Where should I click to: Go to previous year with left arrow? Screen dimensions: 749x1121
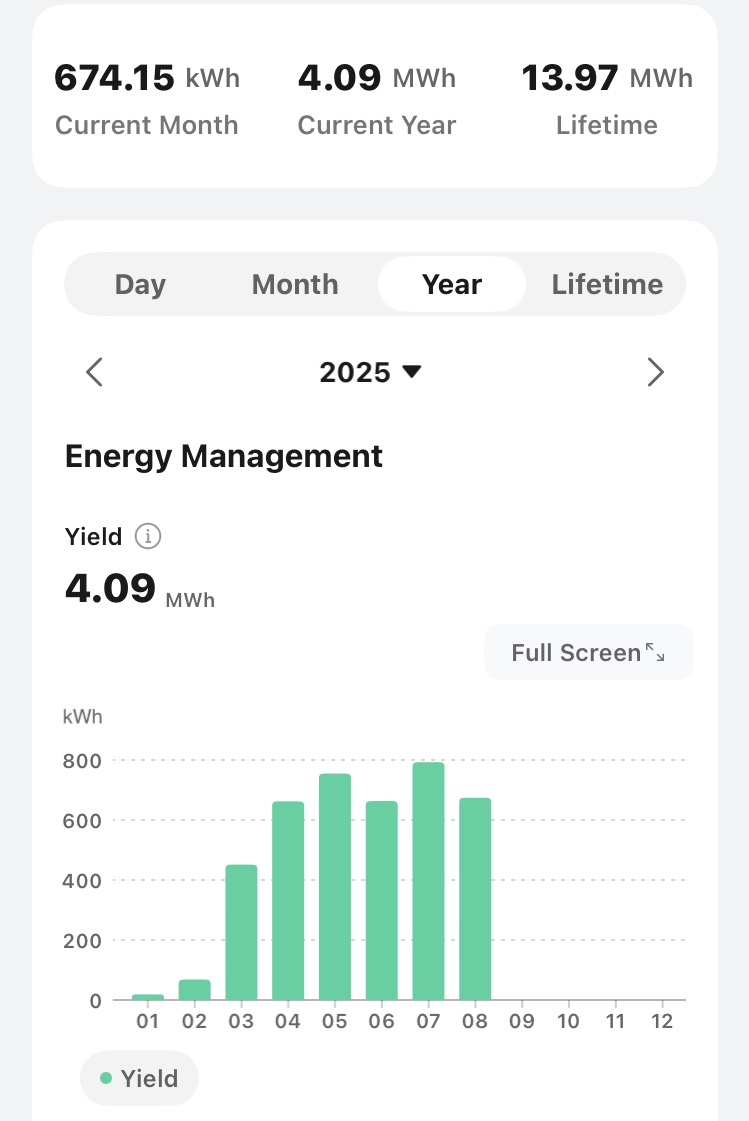pyautogui.click(x=94, y=373)
